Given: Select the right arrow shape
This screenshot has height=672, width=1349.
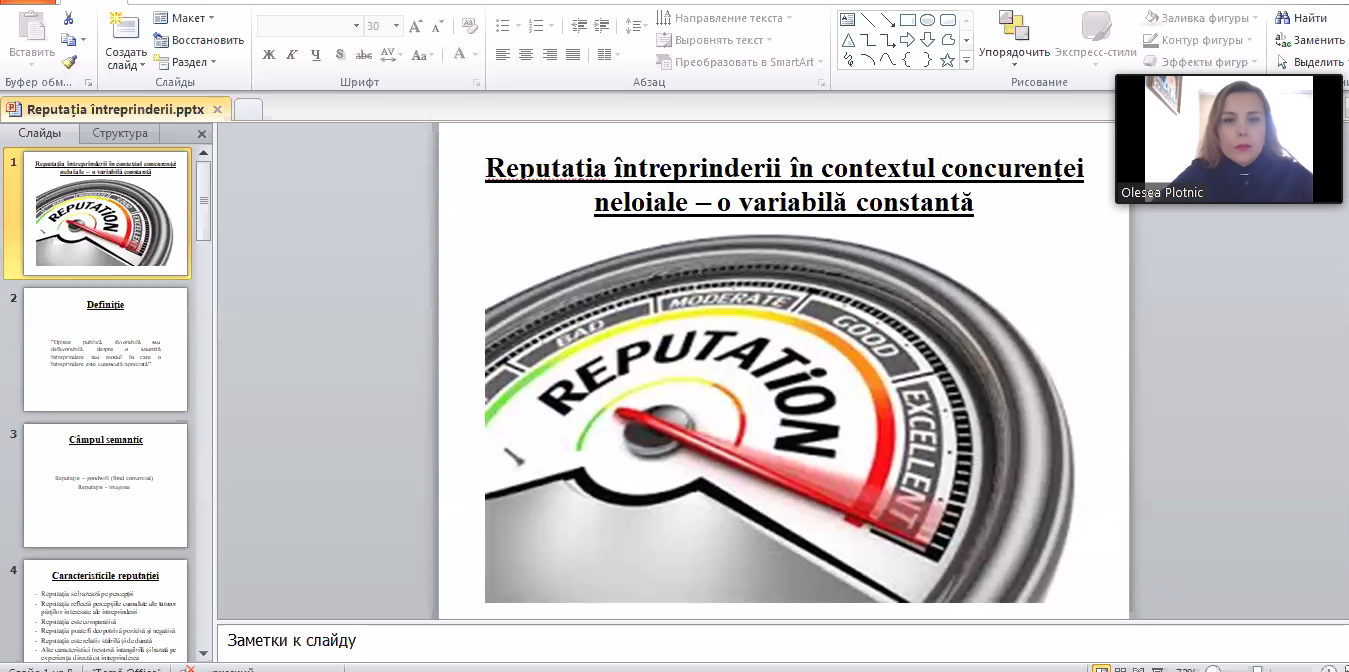Looking at the screenshot, I should 907,40.
